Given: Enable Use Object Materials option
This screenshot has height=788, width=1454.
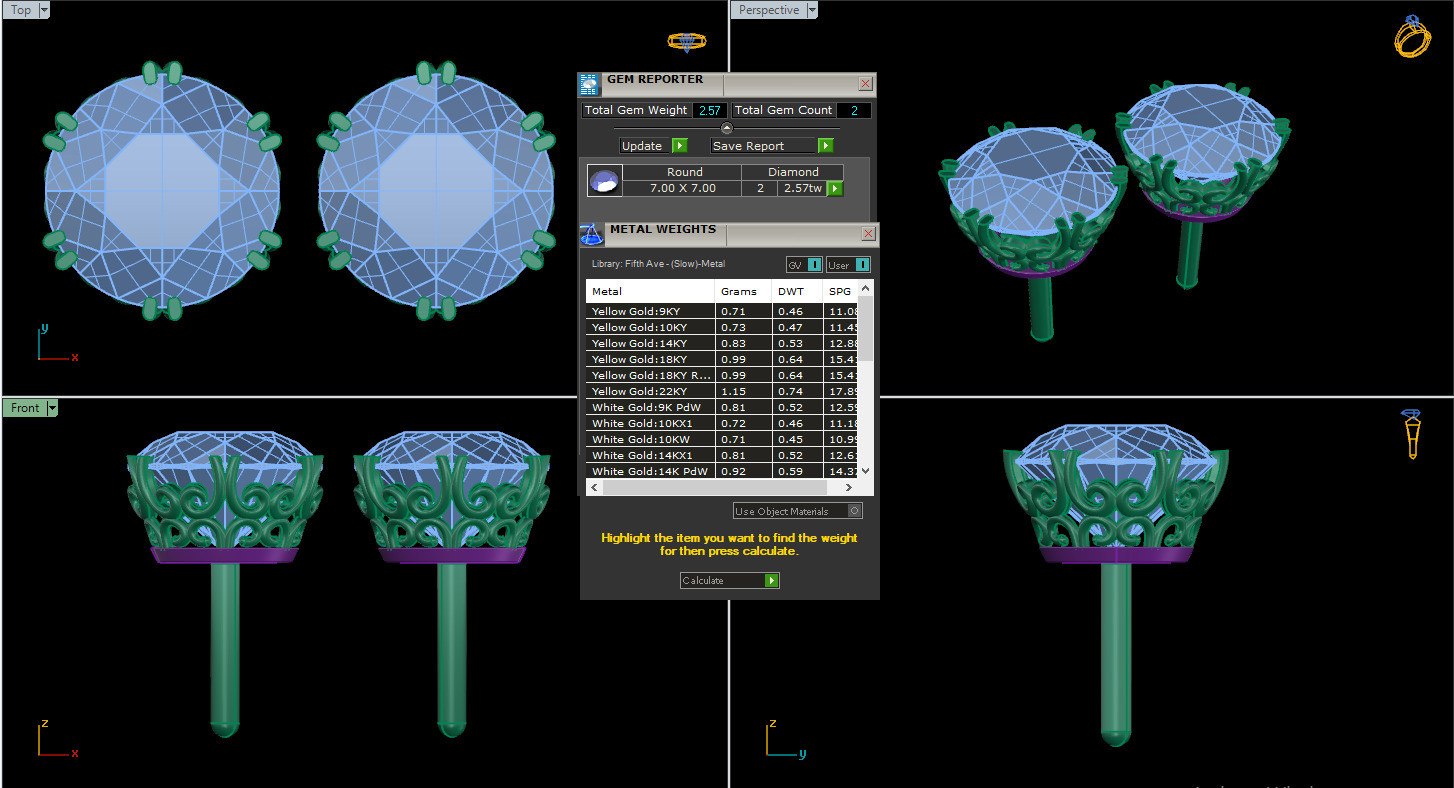Looking at the screenshot, I should tap(854, 511).
